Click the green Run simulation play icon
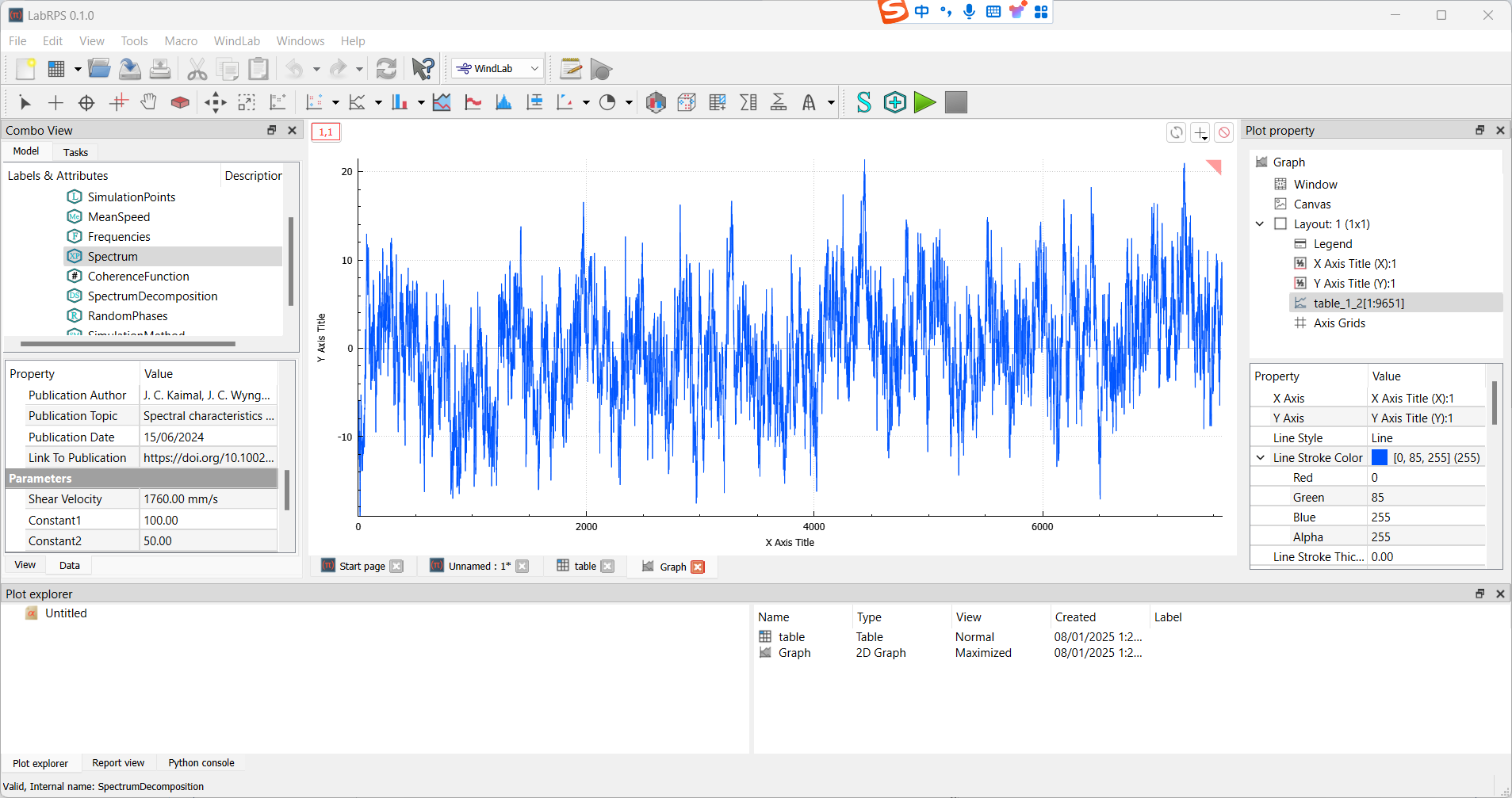 pyautogui.click(x=924, y=102)
